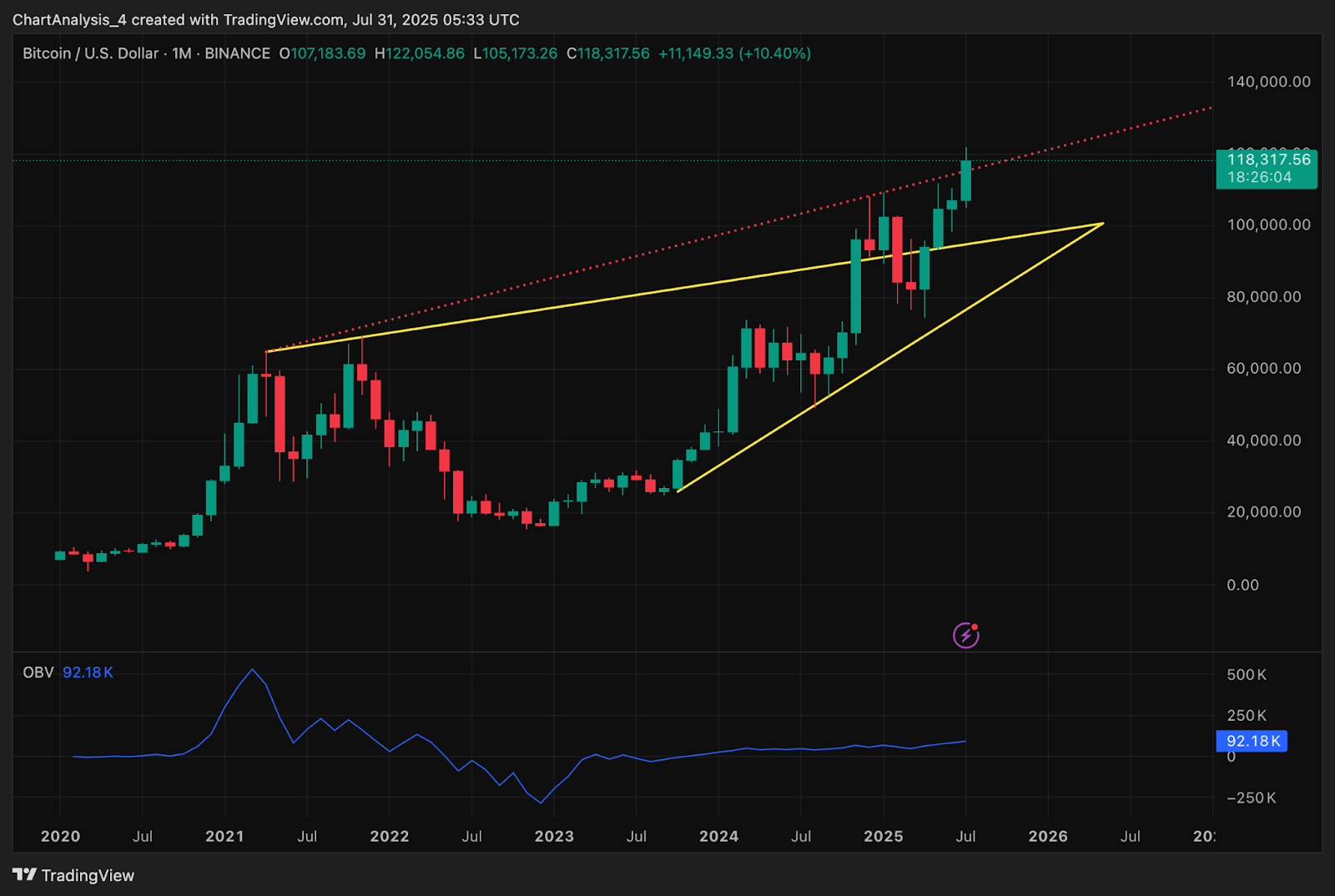Screen dimensions: 1335x896
Task: Click the 500K label on OBV scale
Action: [1247, 674]
